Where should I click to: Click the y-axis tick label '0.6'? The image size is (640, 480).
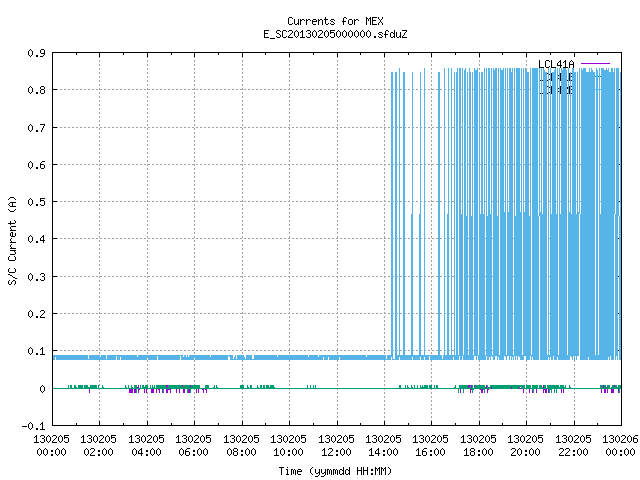pos(36,165)
